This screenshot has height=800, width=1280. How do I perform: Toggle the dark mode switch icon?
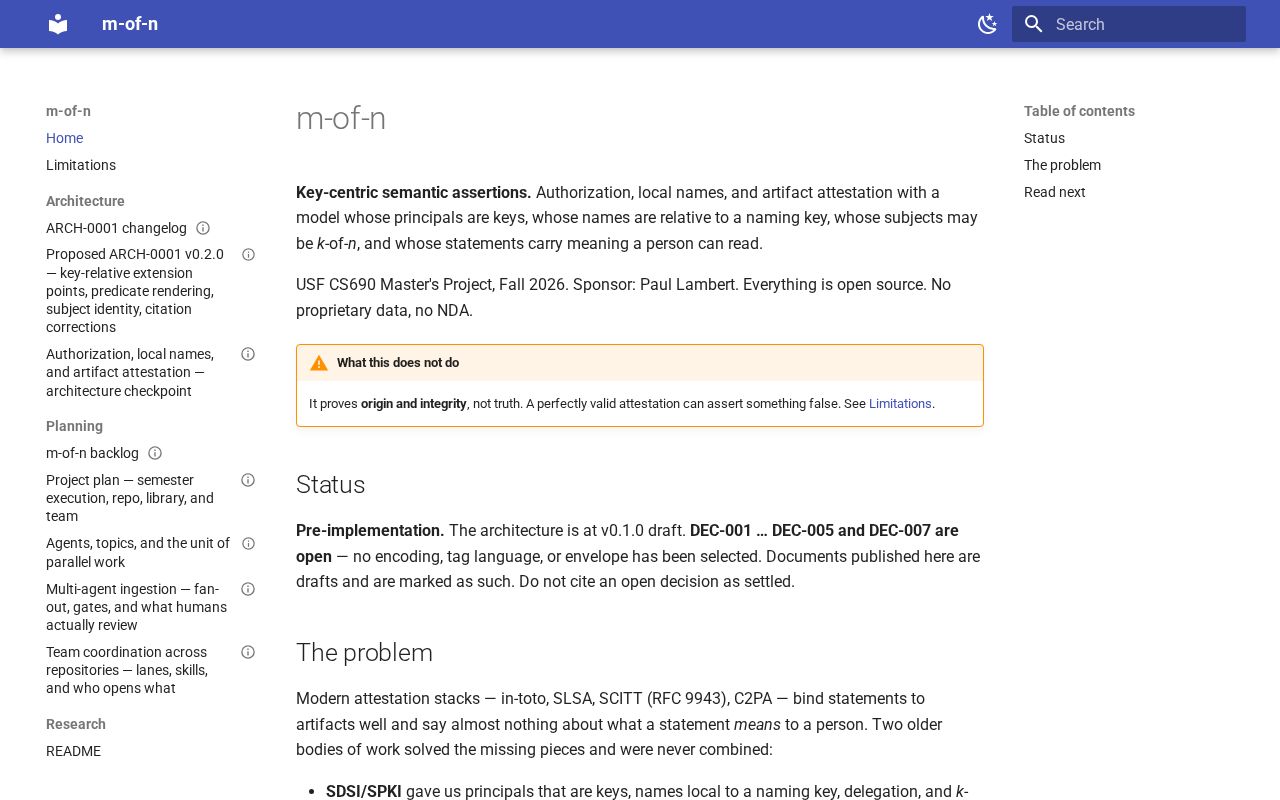point(987,24)
